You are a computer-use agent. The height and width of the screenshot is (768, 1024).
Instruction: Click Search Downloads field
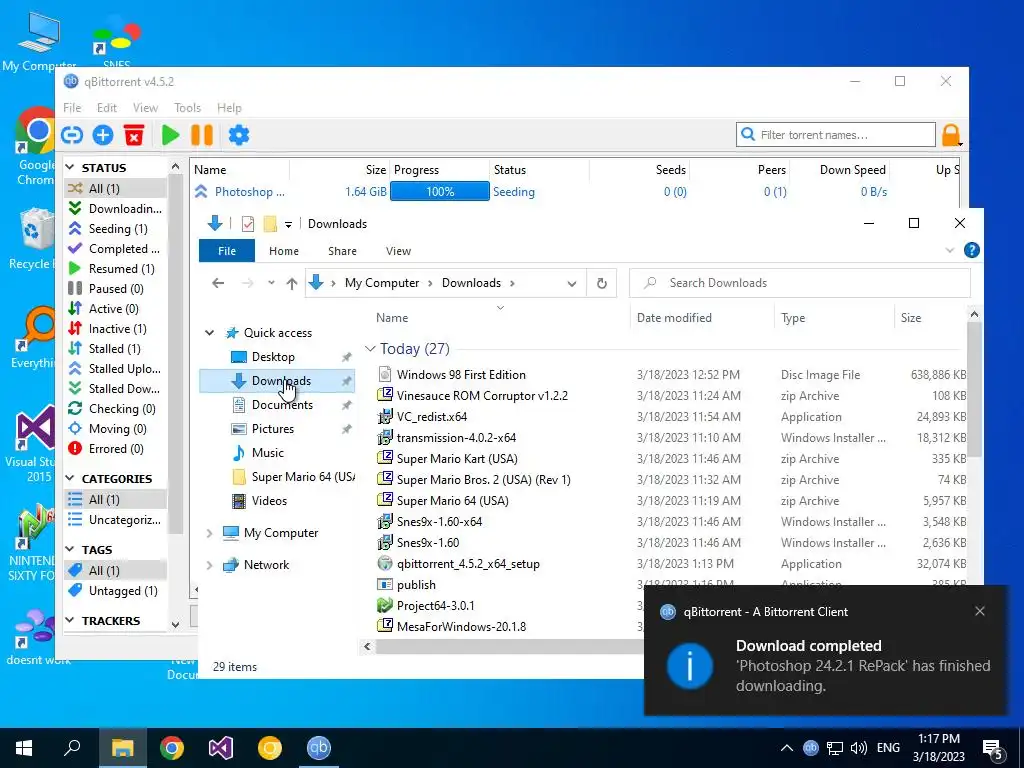pyautogui.click(x=800, y=283)
